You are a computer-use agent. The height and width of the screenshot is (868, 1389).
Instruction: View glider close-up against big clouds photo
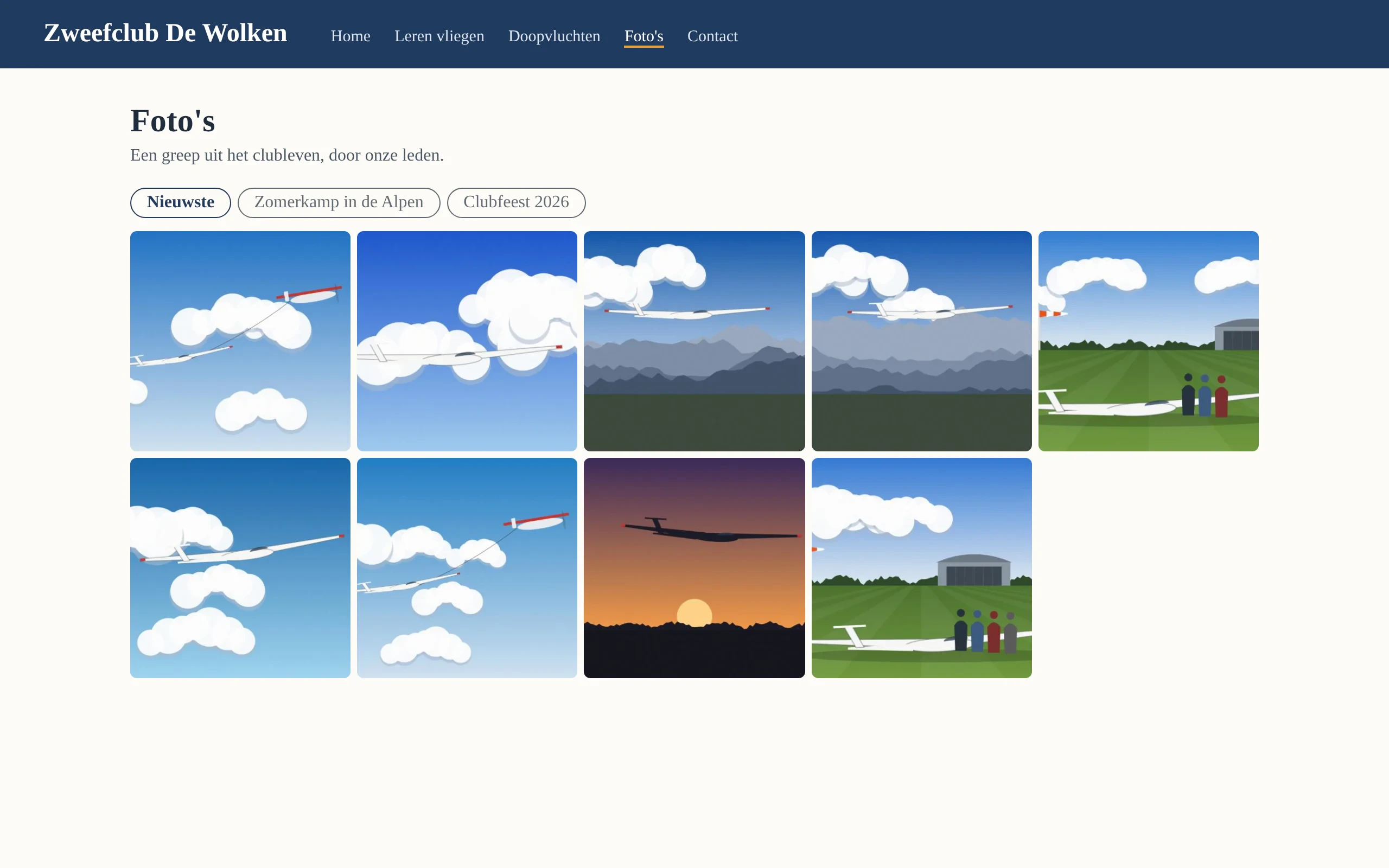[x=467, y=341]
